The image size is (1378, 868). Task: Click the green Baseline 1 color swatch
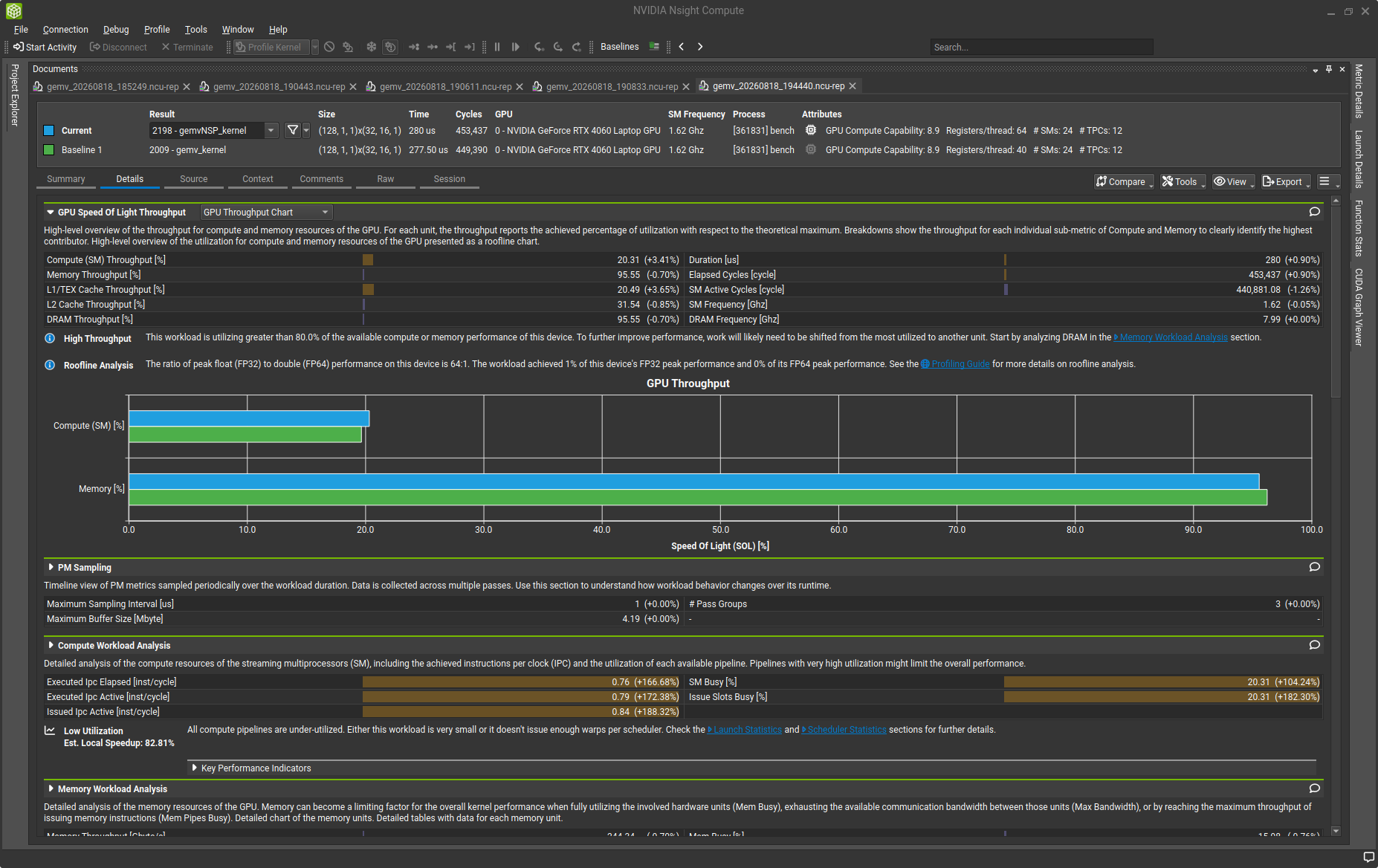[49, 150]
